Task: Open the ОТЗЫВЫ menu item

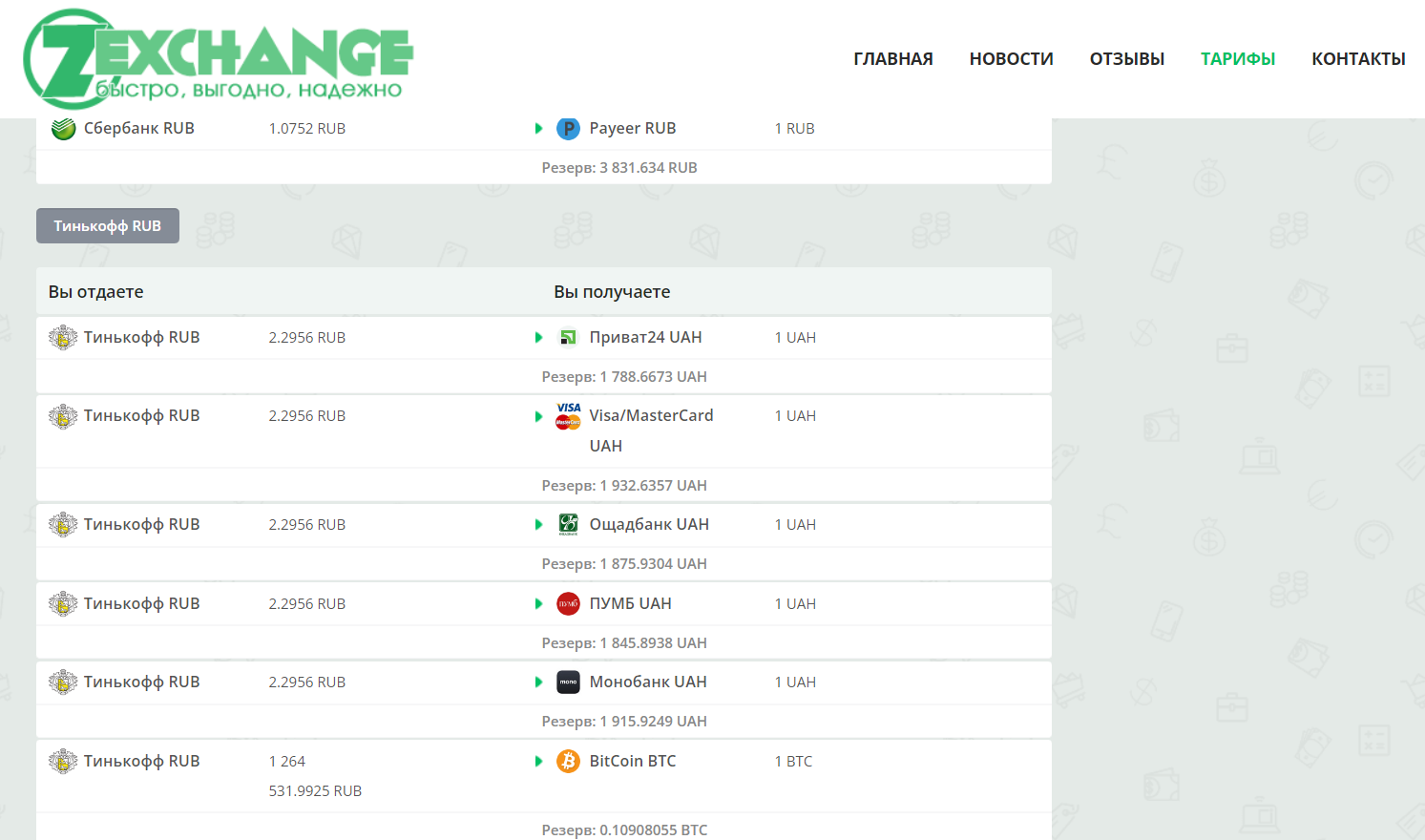Action: pyautogui.click(x=1127, y=59)
